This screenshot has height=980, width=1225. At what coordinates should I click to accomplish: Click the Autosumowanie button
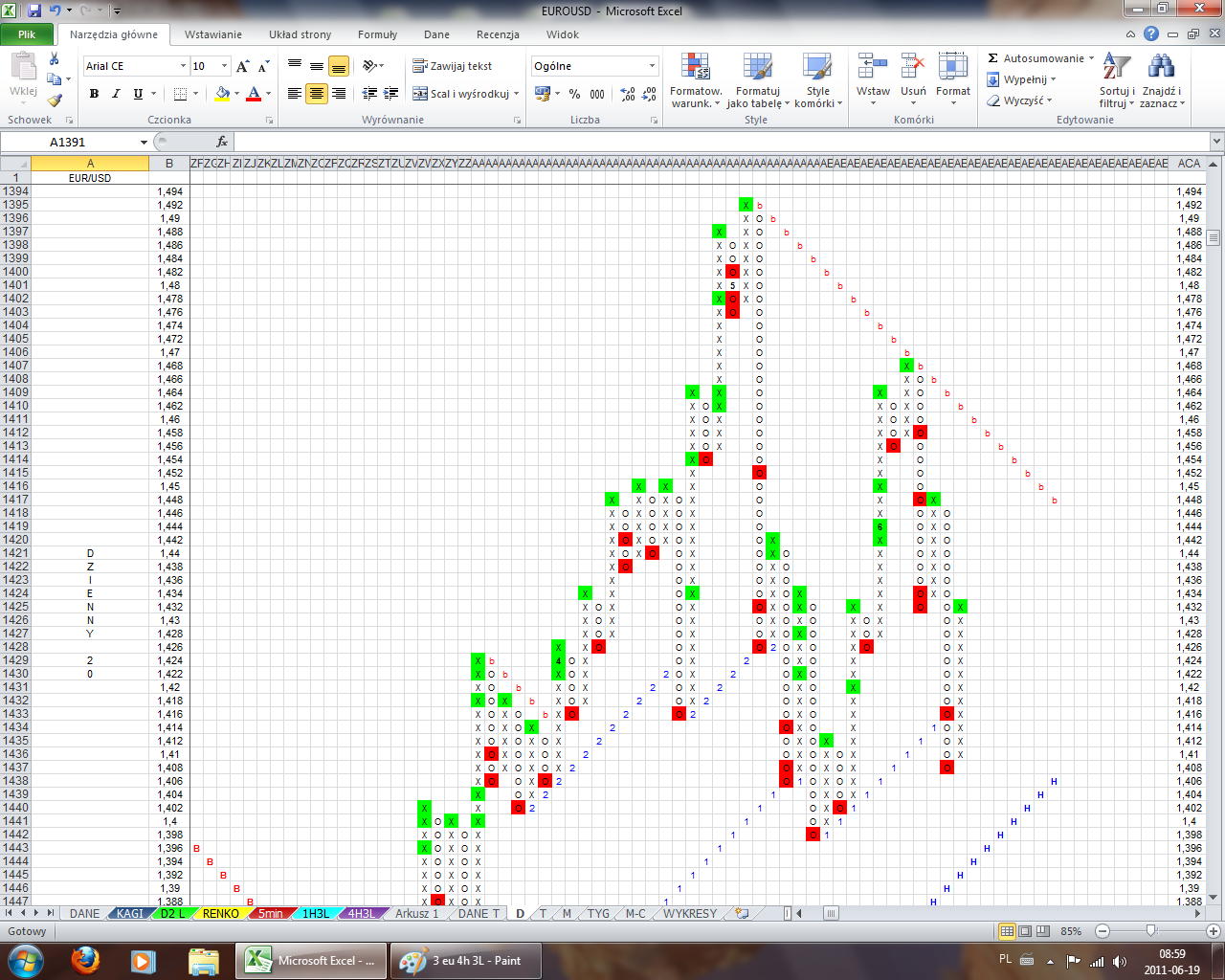tap(1041, 58)
